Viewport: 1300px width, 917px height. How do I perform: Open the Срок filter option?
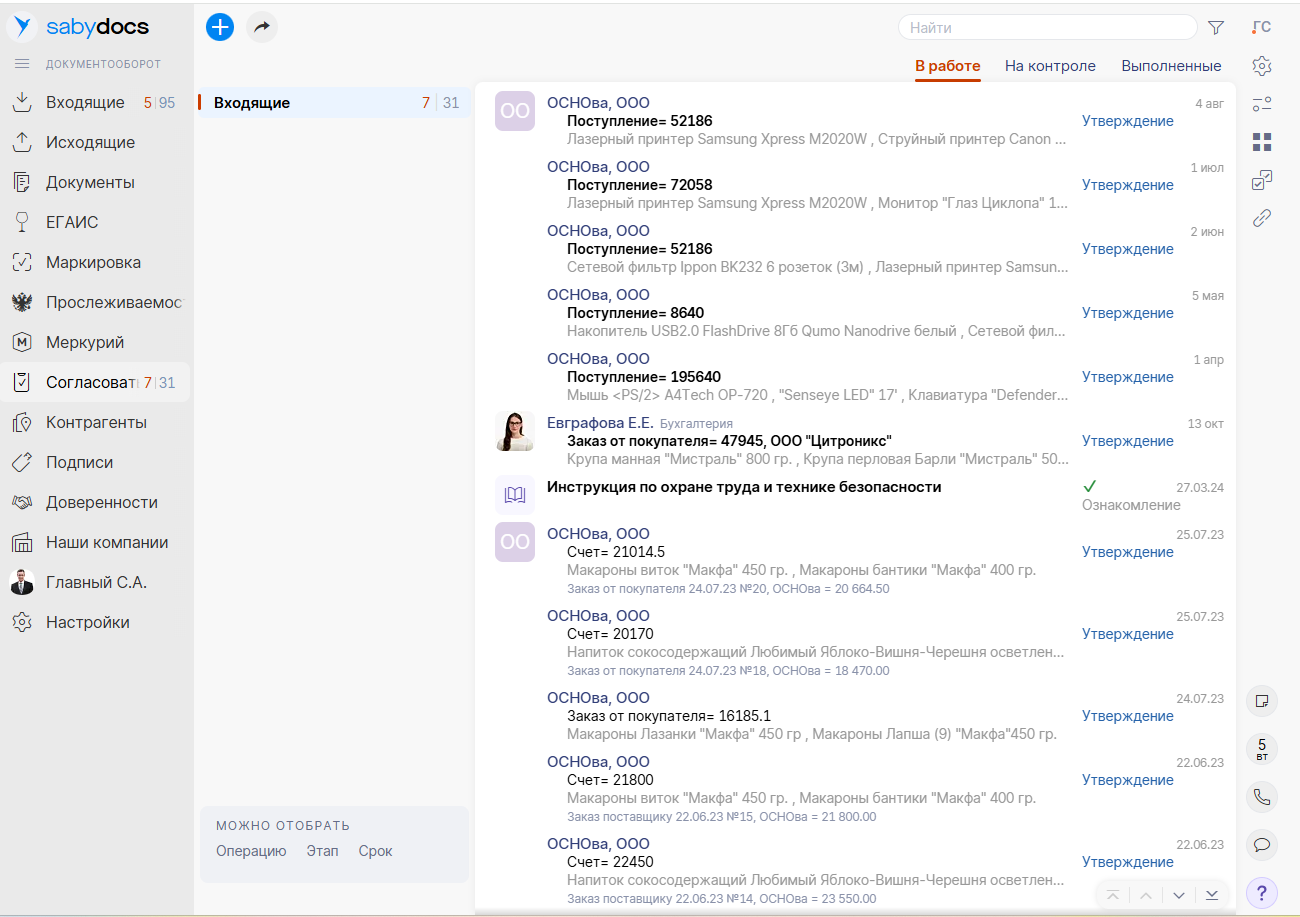point(375,851)
